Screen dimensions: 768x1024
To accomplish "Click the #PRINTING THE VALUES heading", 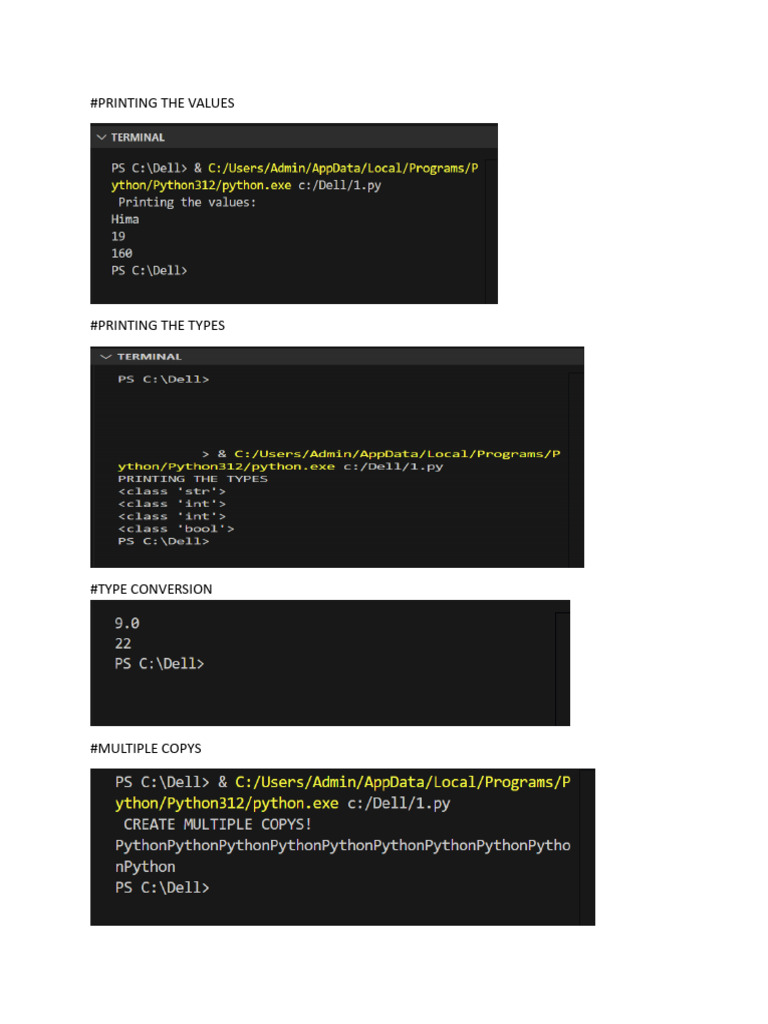I will (x=162, y=103).
